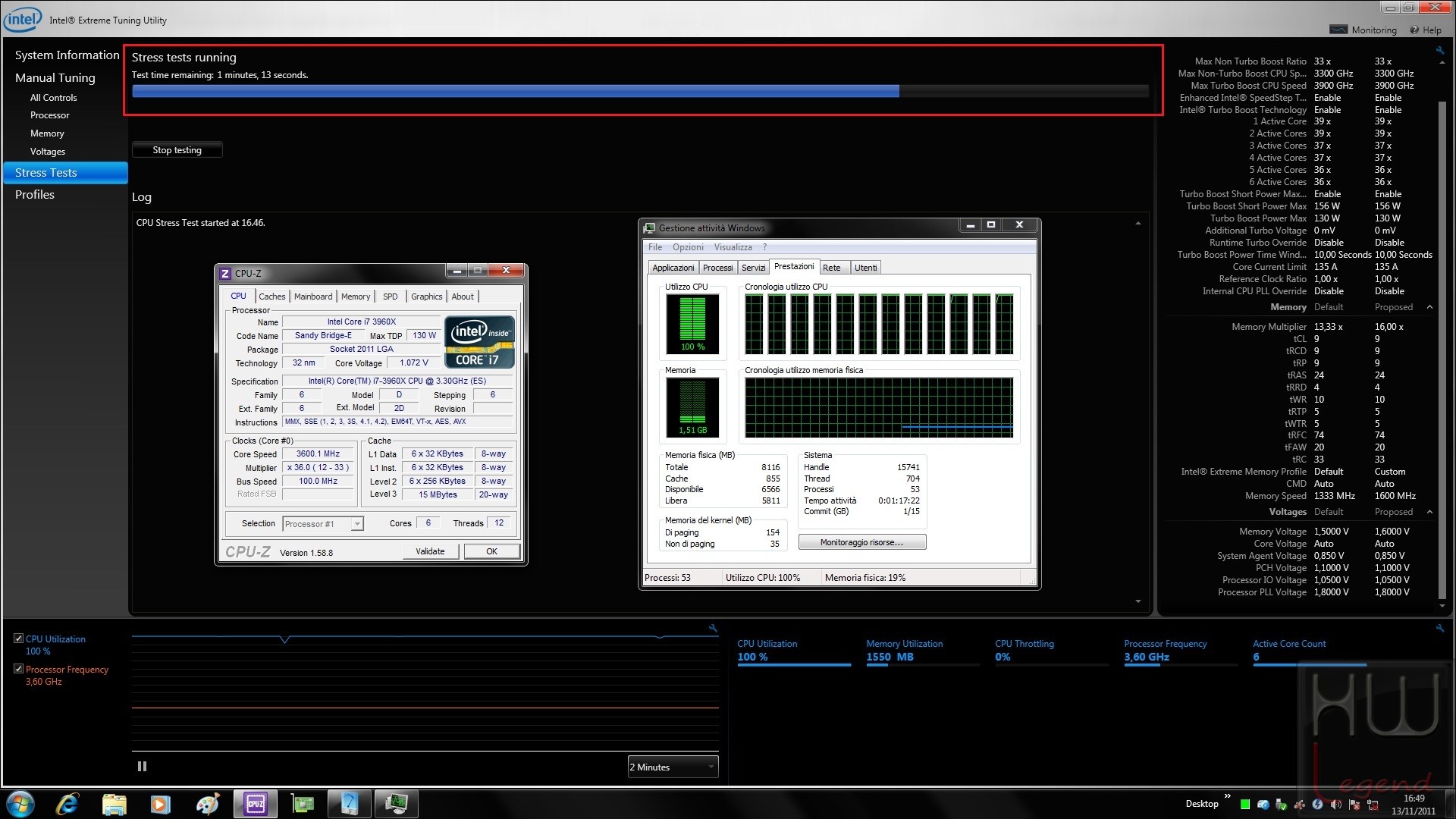Click wrench icon on monitoring graph
The image size is (1456, 819).
(713, 628)
